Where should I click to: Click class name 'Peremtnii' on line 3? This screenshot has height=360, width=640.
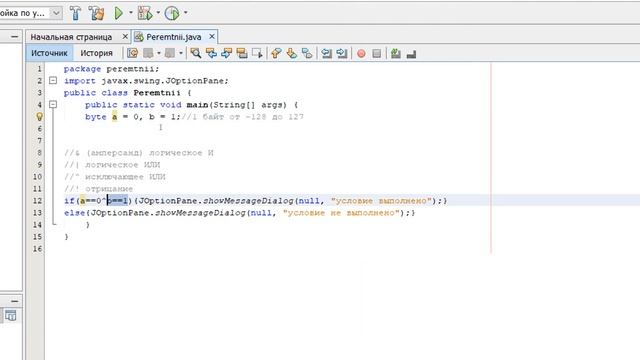click(157, 93)
